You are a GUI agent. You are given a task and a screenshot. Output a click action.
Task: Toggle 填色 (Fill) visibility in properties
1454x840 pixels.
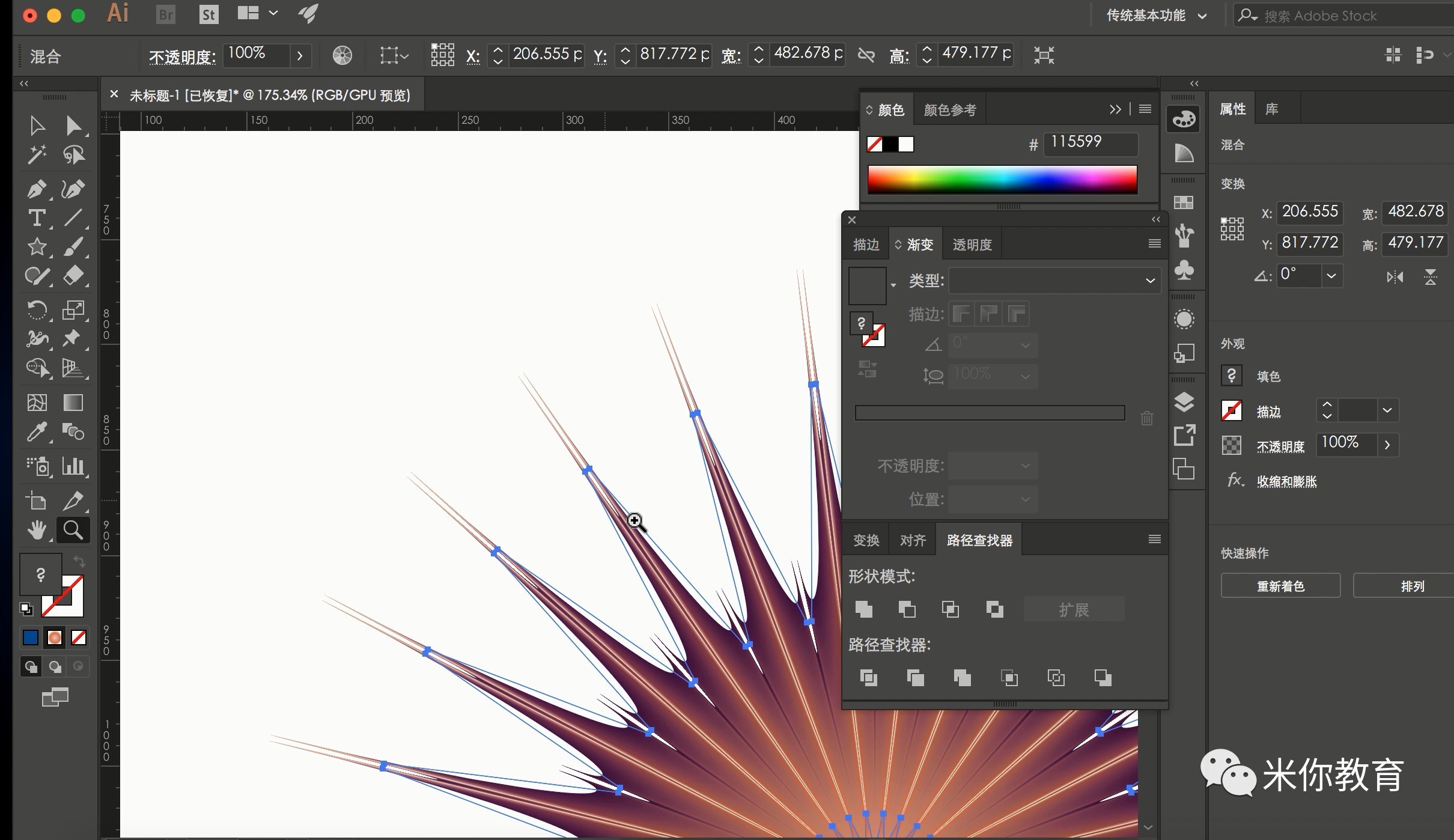coord(1231,375)
